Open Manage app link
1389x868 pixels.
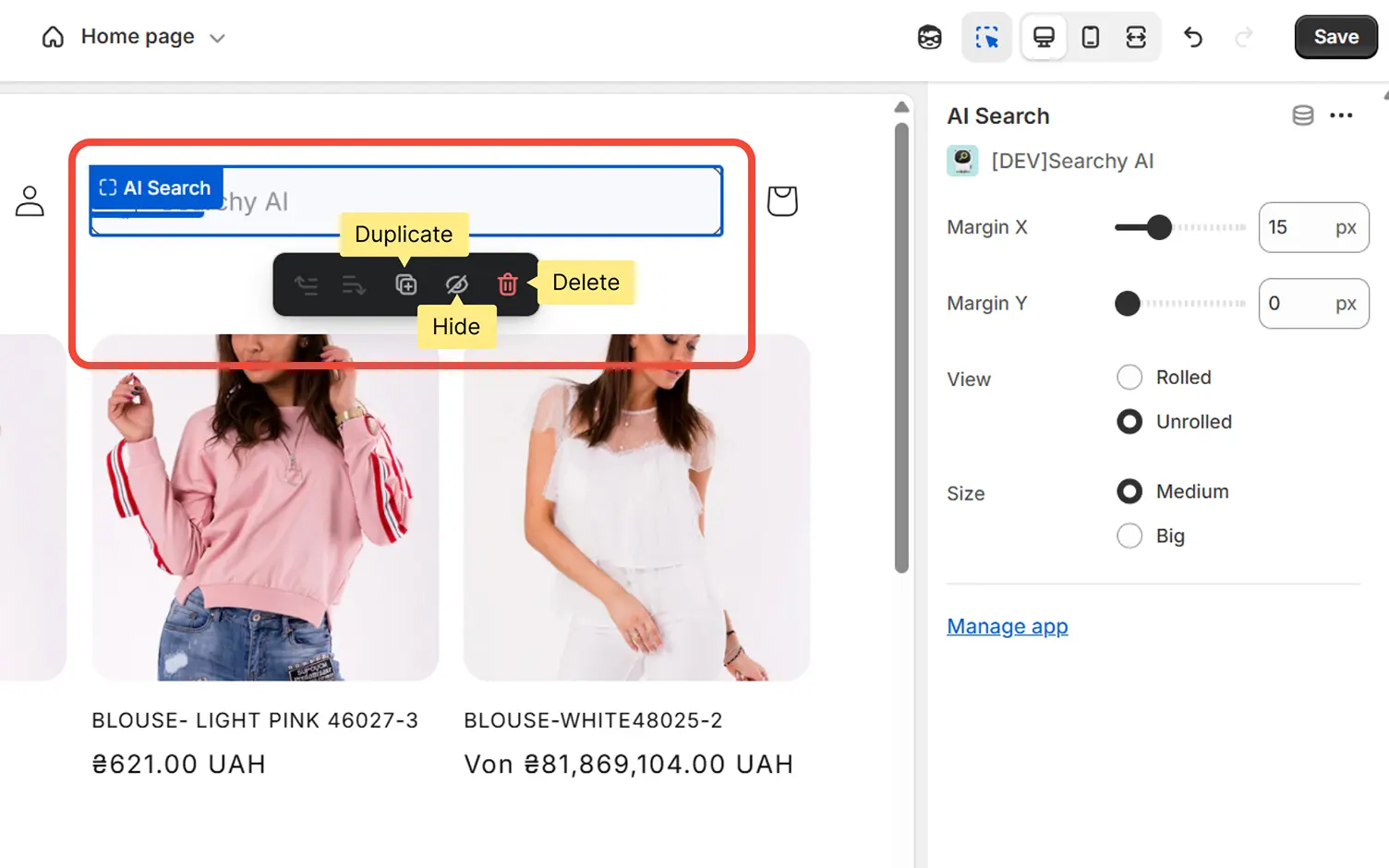point(1007,626)
